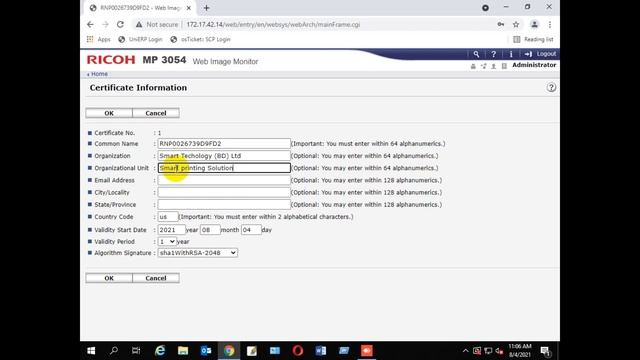
Task: Focus the Organizational Unit field
Action: tap(224, 168)
